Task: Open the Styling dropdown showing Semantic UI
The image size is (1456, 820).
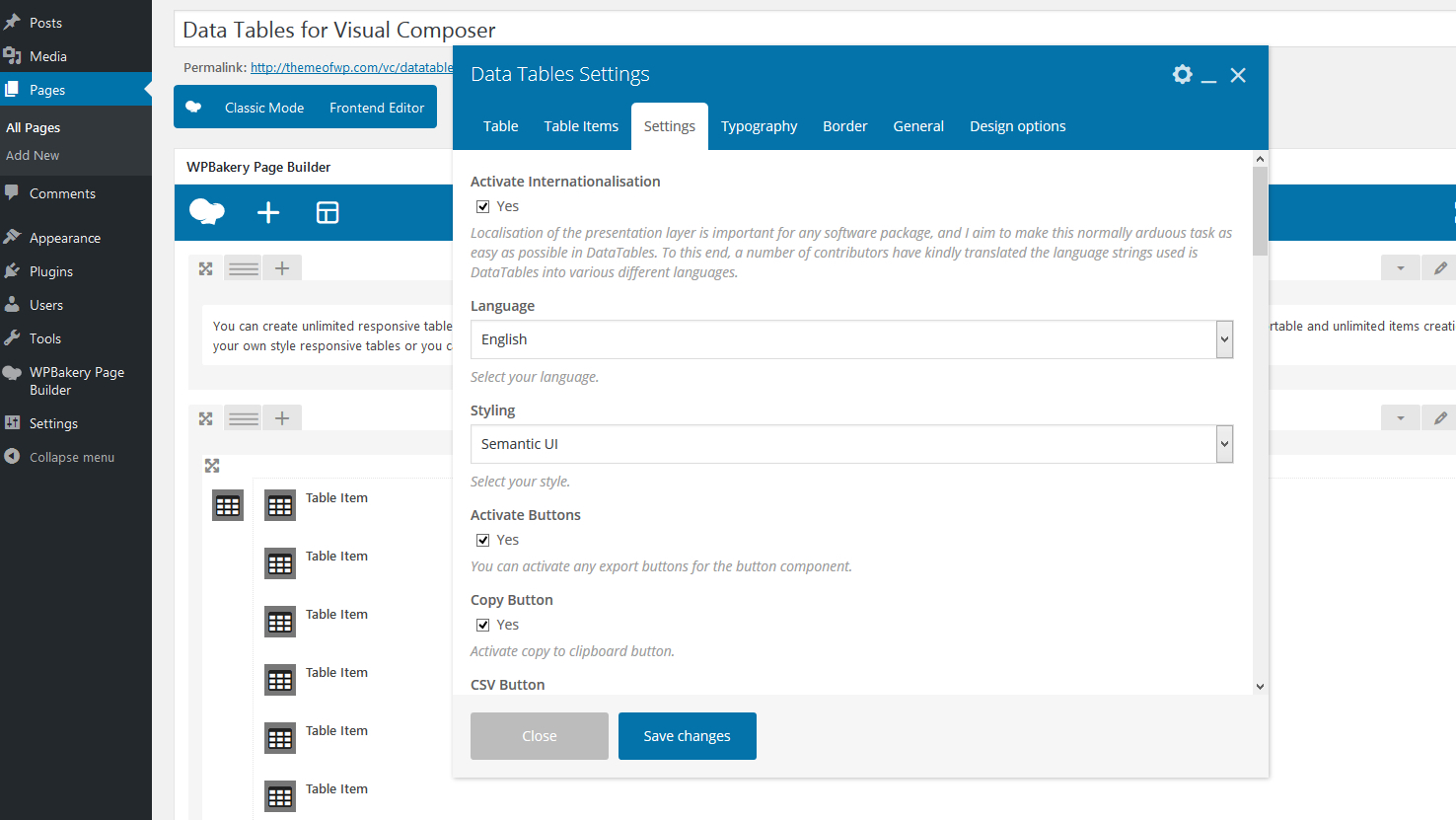Action: [x=851, y=444]
